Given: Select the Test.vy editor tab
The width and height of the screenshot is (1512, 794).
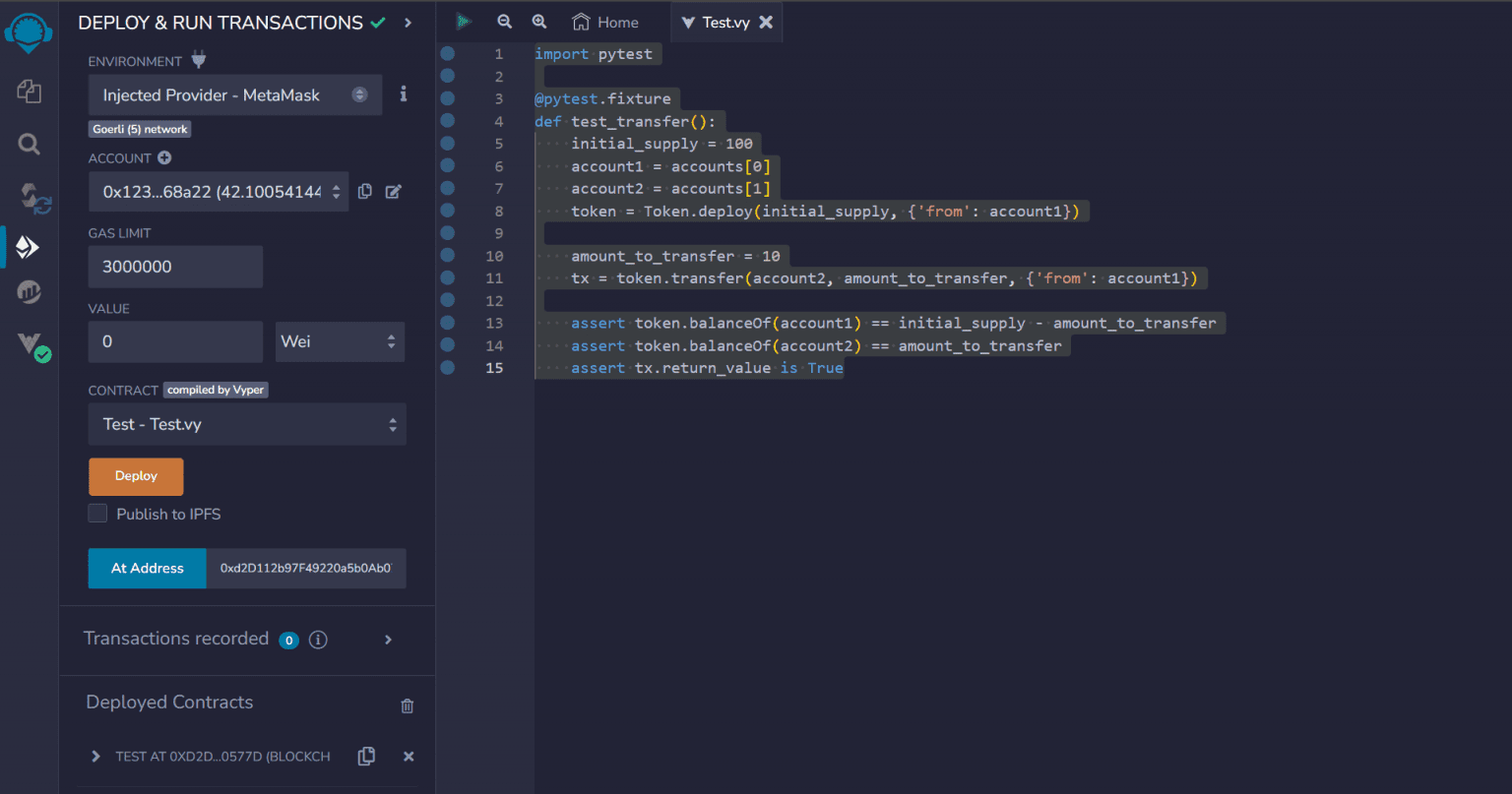Looking at the screenshot, I should coord(724,21).
